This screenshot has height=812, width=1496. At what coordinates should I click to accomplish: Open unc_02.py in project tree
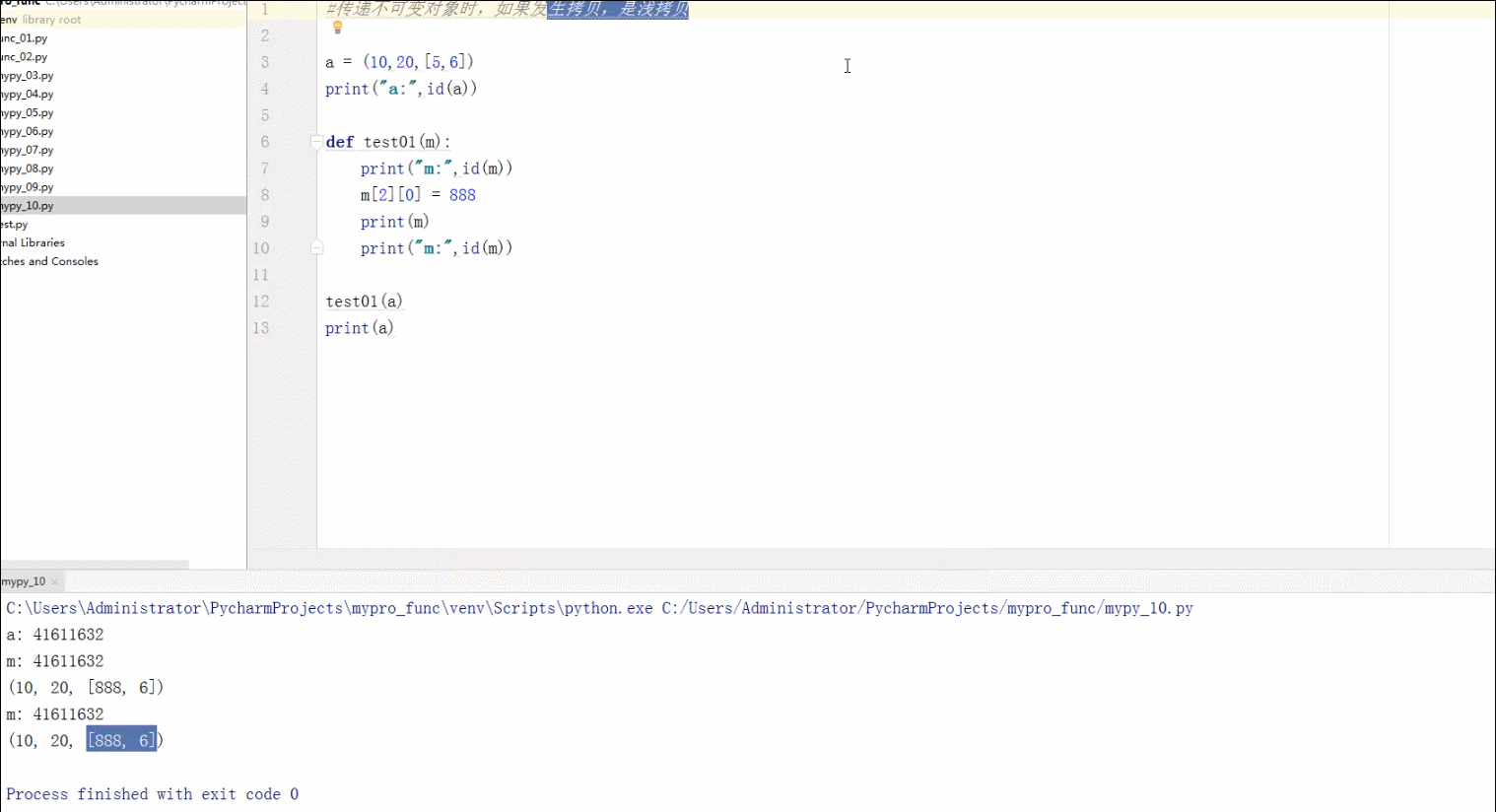click(24, 57)
